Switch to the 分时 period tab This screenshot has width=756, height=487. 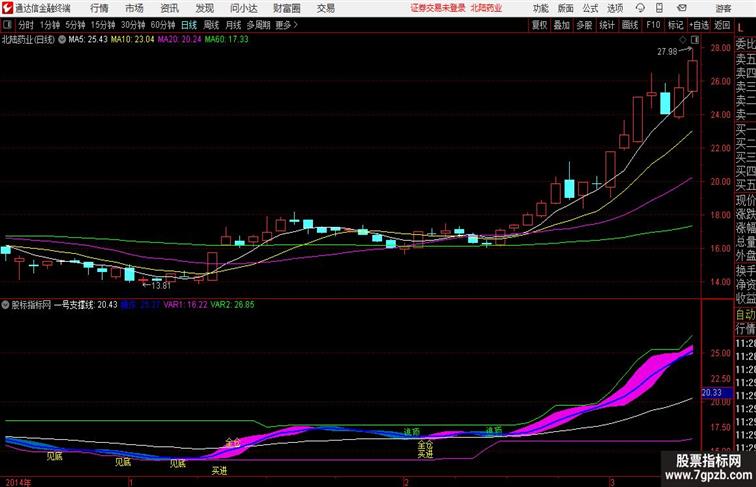(x=26, y=25)
